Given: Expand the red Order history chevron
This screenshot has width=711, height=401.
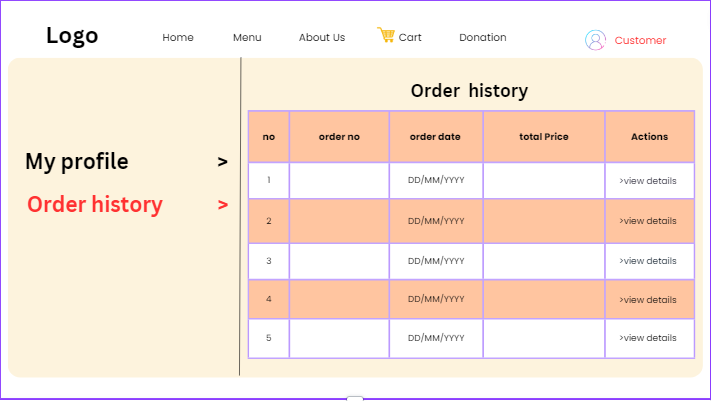Looking at the screenshot, I should [222, 205].
